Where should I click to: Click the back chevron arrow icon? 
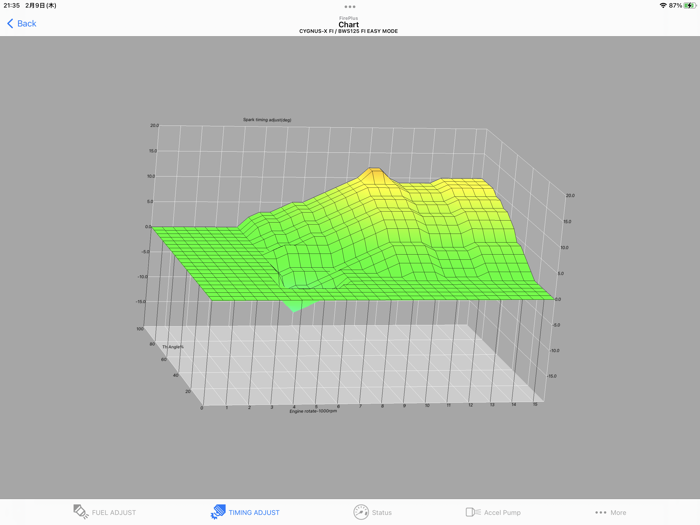click(x=10, y=24)
